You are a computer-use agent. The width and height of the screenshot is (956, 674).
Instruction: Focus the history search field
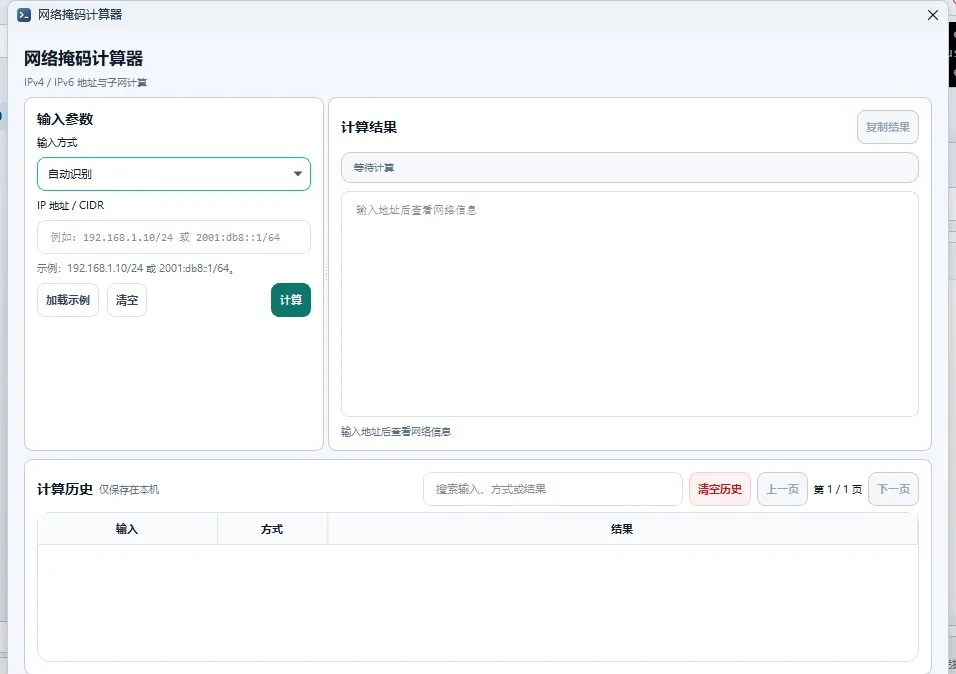coord(553,489)
